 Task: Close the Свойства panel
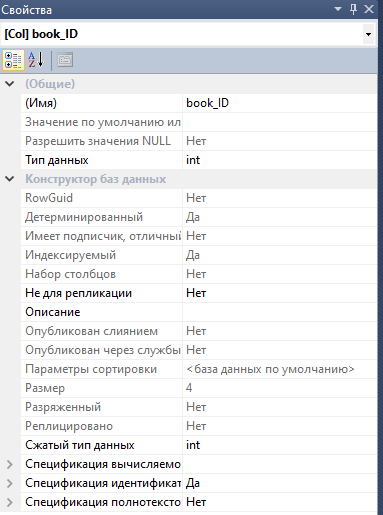pos(369,9)
